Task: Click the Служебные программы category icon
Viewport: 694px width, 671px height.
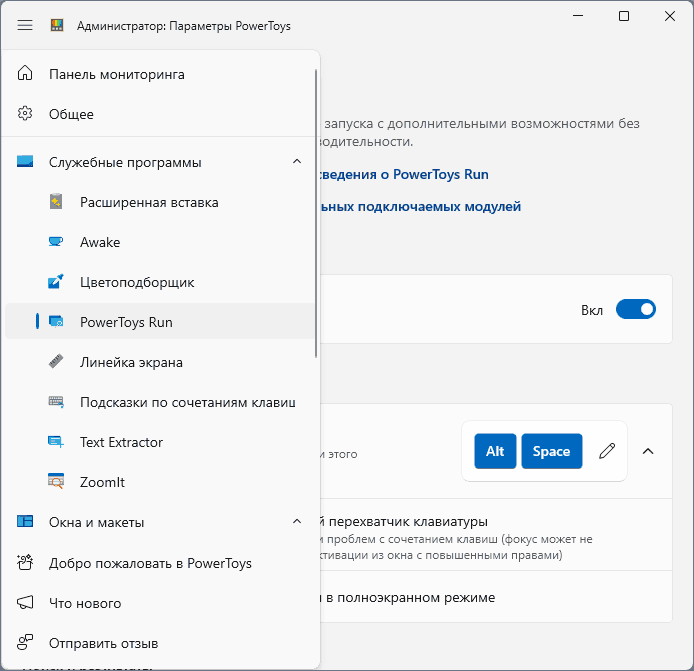Action: (x=25, y=161)
